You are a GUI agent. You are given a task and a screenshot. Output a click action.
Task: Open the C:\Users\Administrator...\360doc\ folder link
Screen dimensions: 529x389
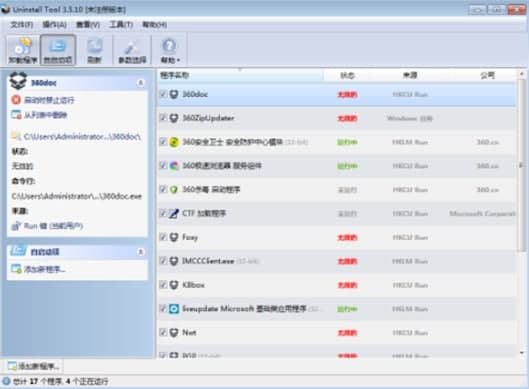click(82, 136)
